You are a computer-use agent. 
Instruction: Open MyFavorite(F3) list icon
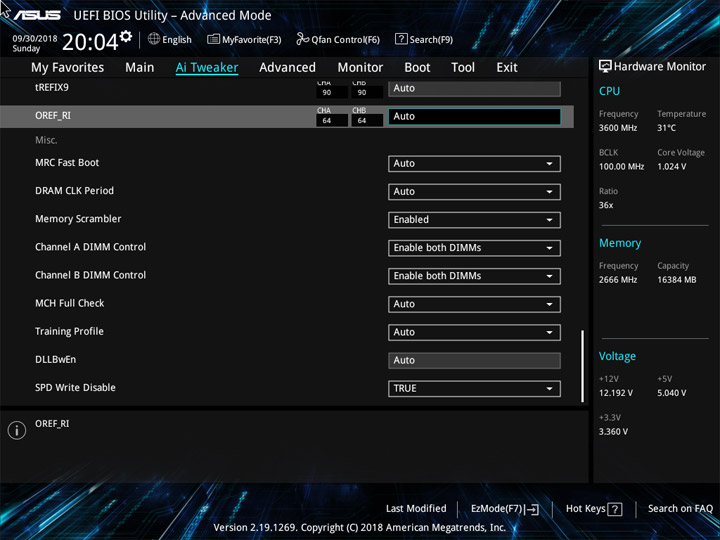click(213, 39)
